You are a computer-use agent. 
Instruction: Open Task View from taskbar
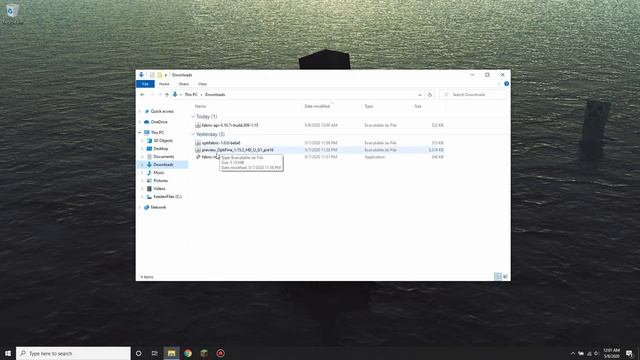pyautogui.click(x=155, y=353)
